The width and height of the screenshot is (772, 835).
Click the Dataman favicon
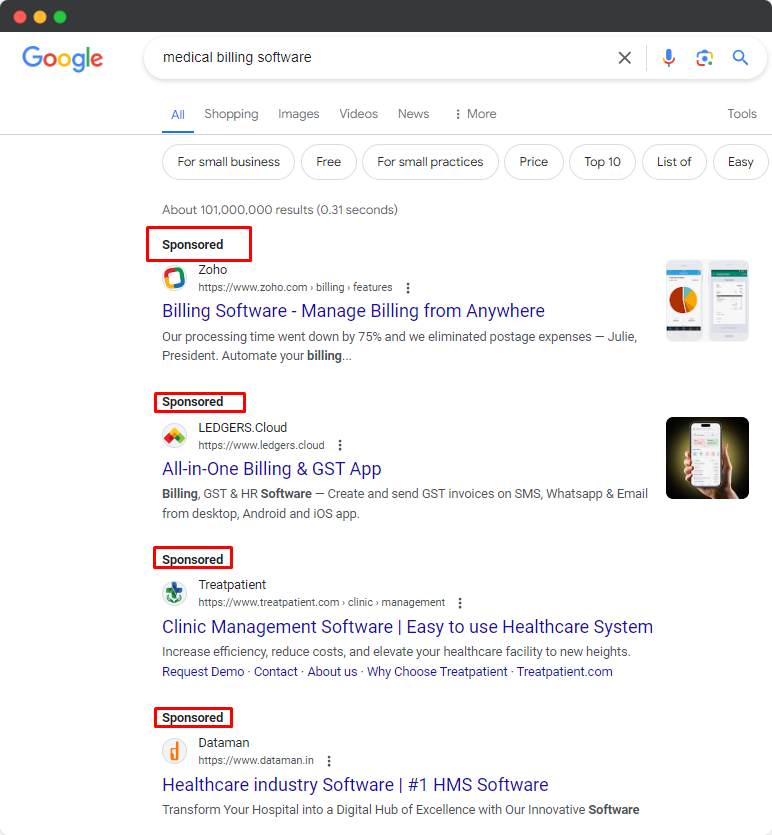[174, 751]
